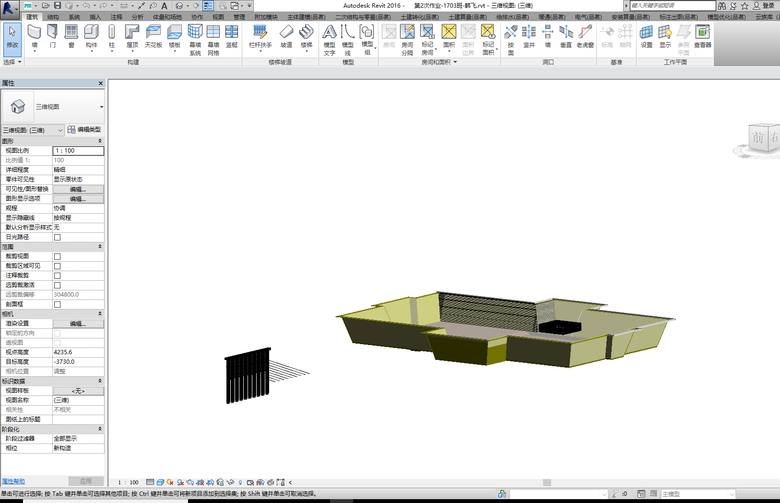Switch to the 插入 ribbon tab

point(94,17)
